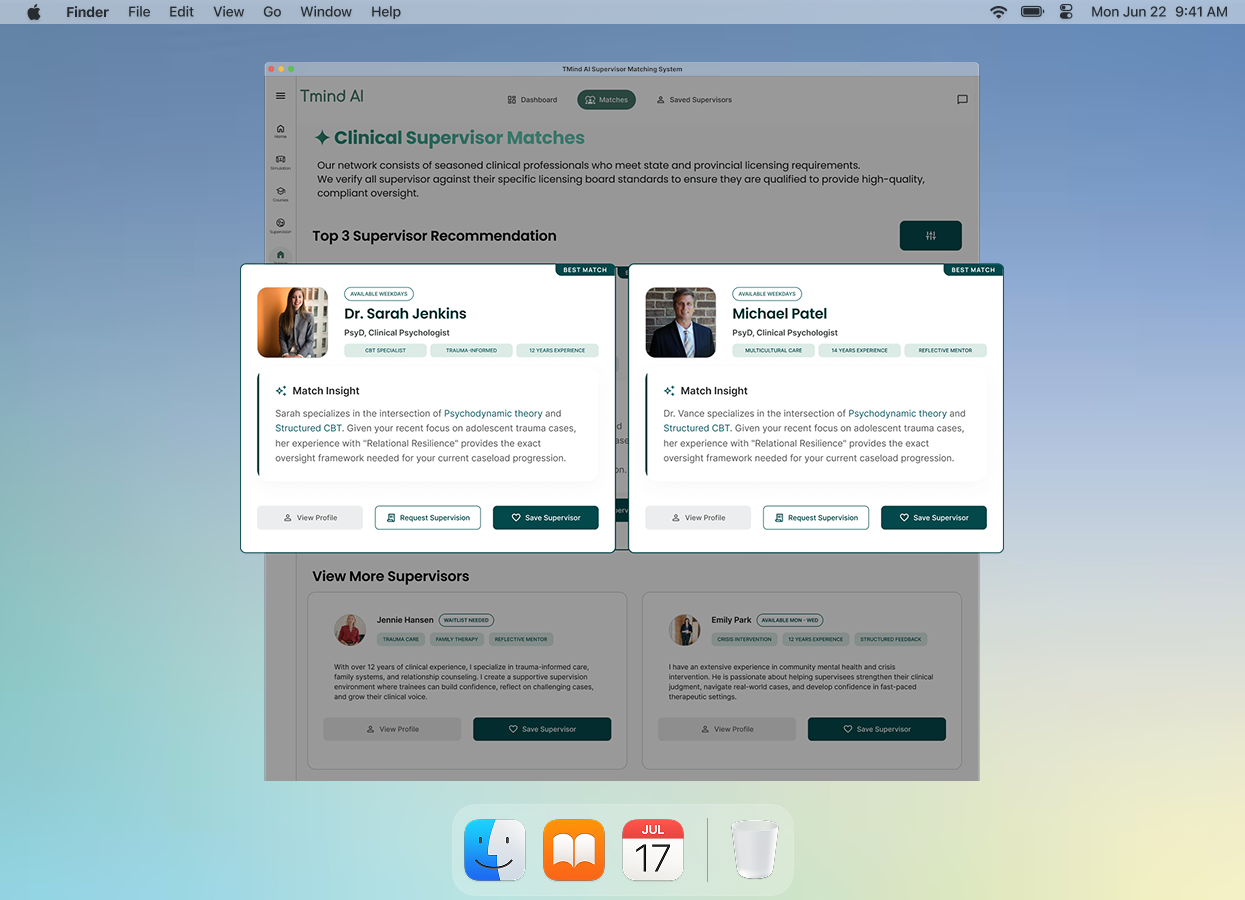Select the Matches tab
Image resolution: width=1245 pixels, height=900 pixels.
point(606,100)
